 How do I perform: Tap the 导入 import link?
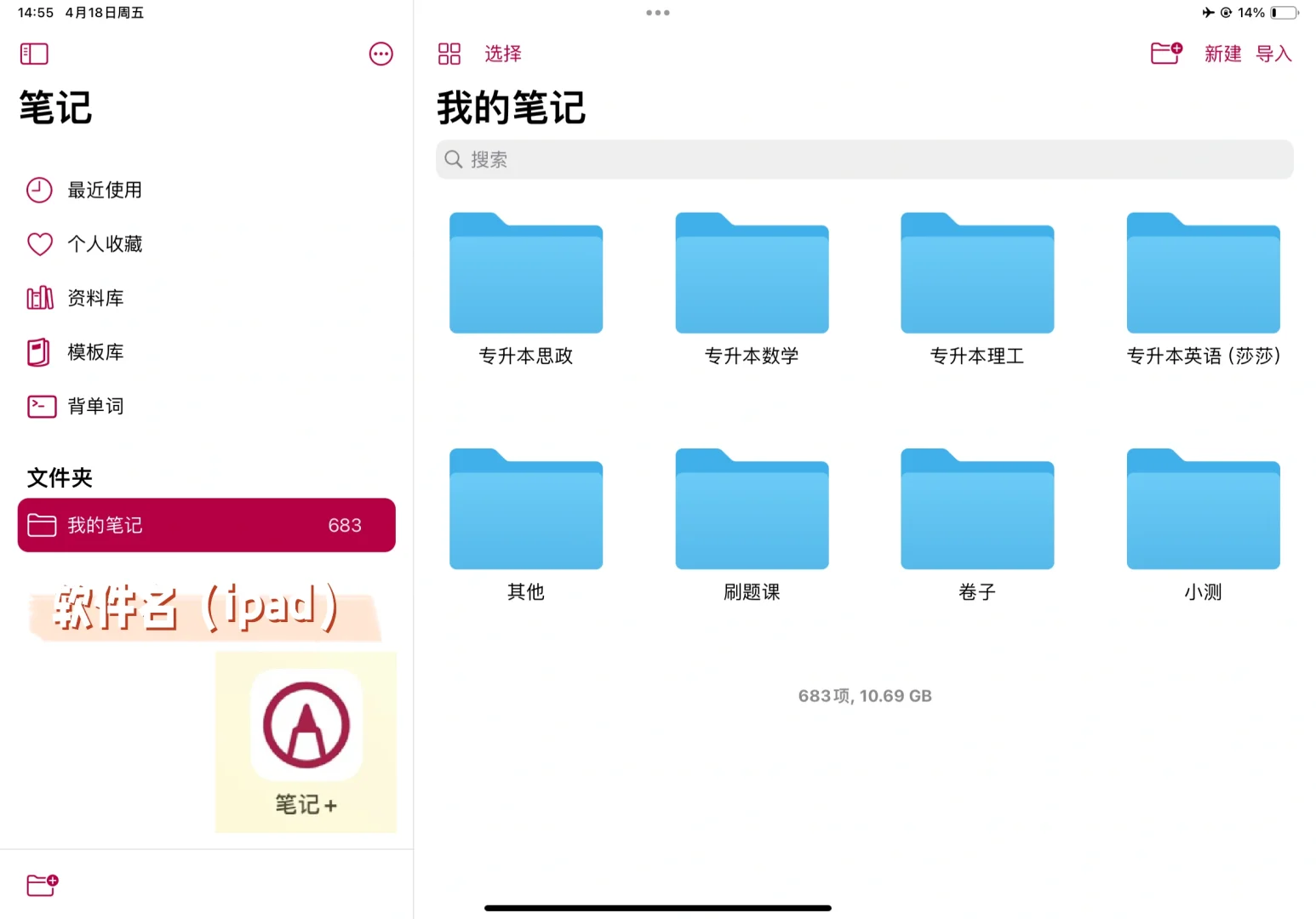[x=1273, y=54]
